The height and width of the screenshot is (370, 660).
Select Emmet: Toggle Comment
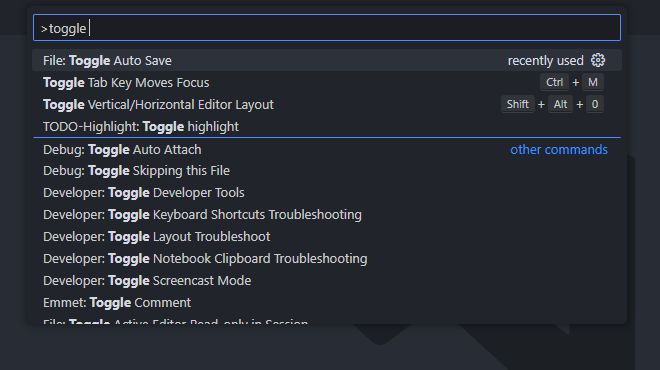pos(327,302)
